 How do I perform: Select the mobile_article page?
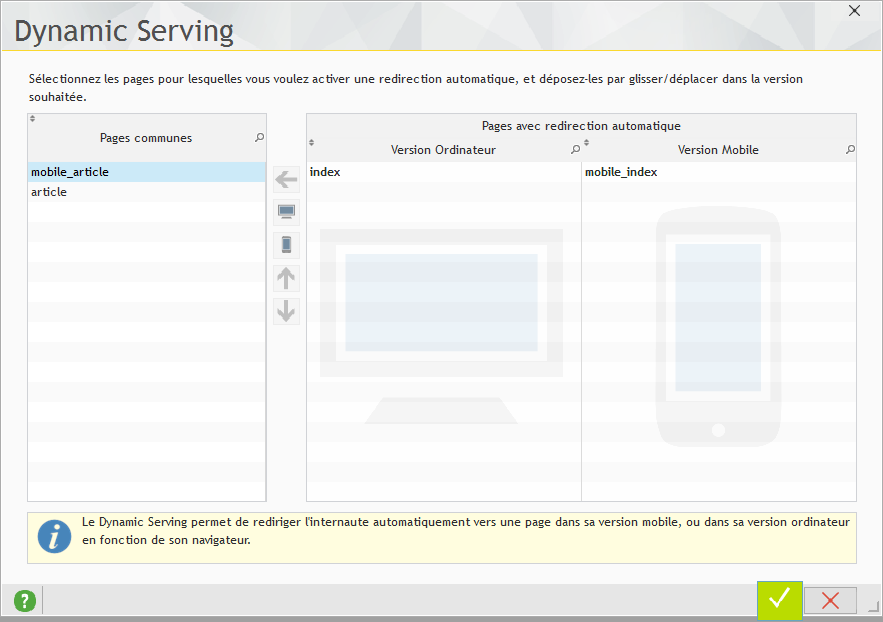70,172
